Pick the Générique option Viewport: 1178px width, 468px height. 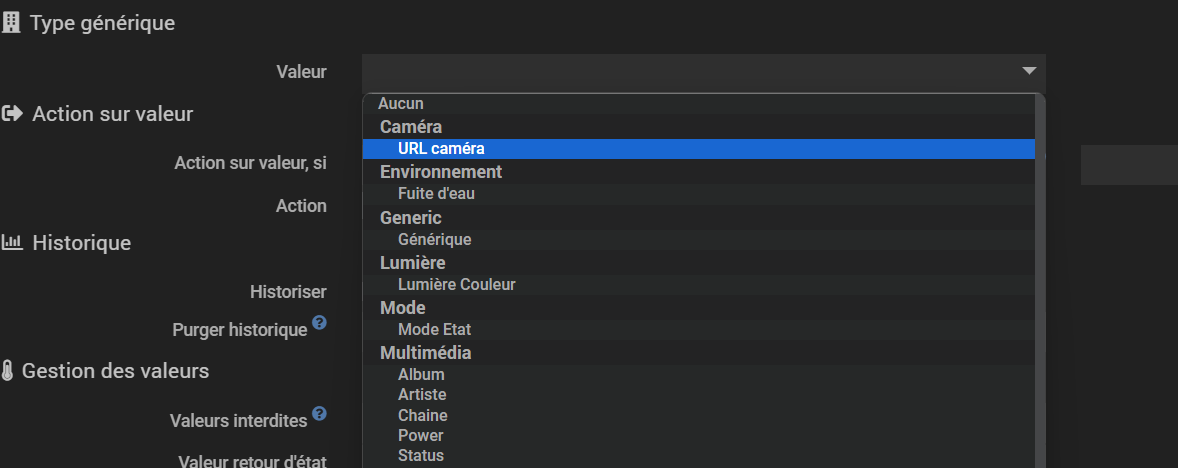(x=434, y=240)
